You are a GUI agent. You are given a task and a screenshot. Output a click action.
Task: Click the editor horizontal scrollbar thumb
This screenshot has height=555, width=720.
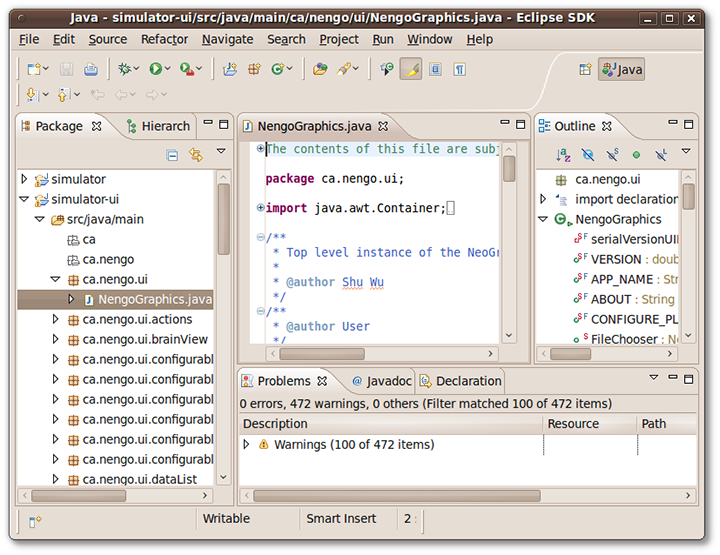[x=322, y=354]
